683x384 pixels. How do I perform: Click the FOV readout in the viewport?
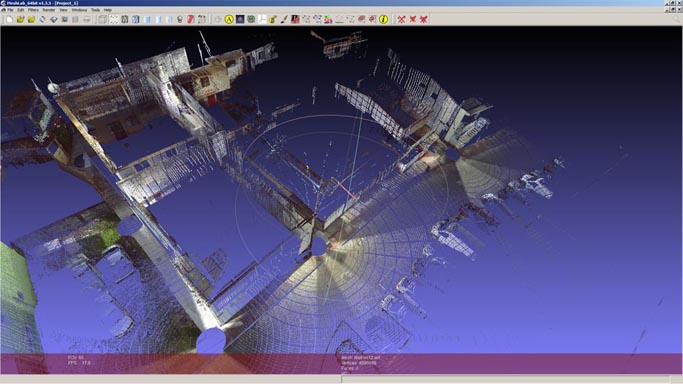point(75,357)
